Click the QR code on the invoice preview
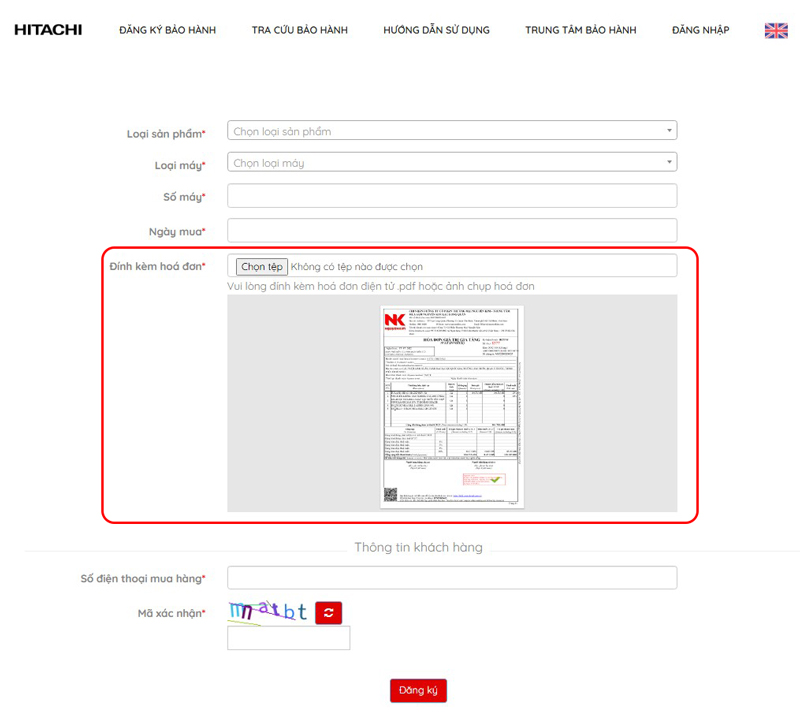Image resolution: width=800 pixels, height=727 pixels. coord(390,495)
